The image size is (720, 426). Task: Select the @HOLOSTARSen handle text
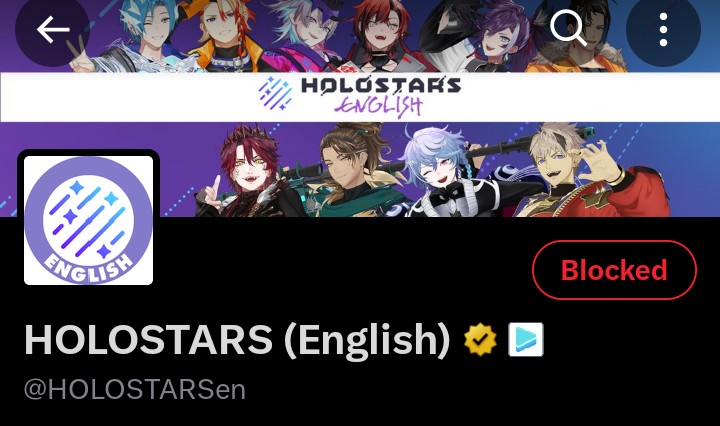coord(135,389)
